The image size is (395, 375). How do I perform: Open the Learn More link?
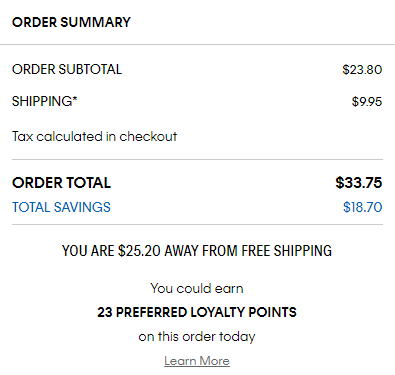coord(197,361)
